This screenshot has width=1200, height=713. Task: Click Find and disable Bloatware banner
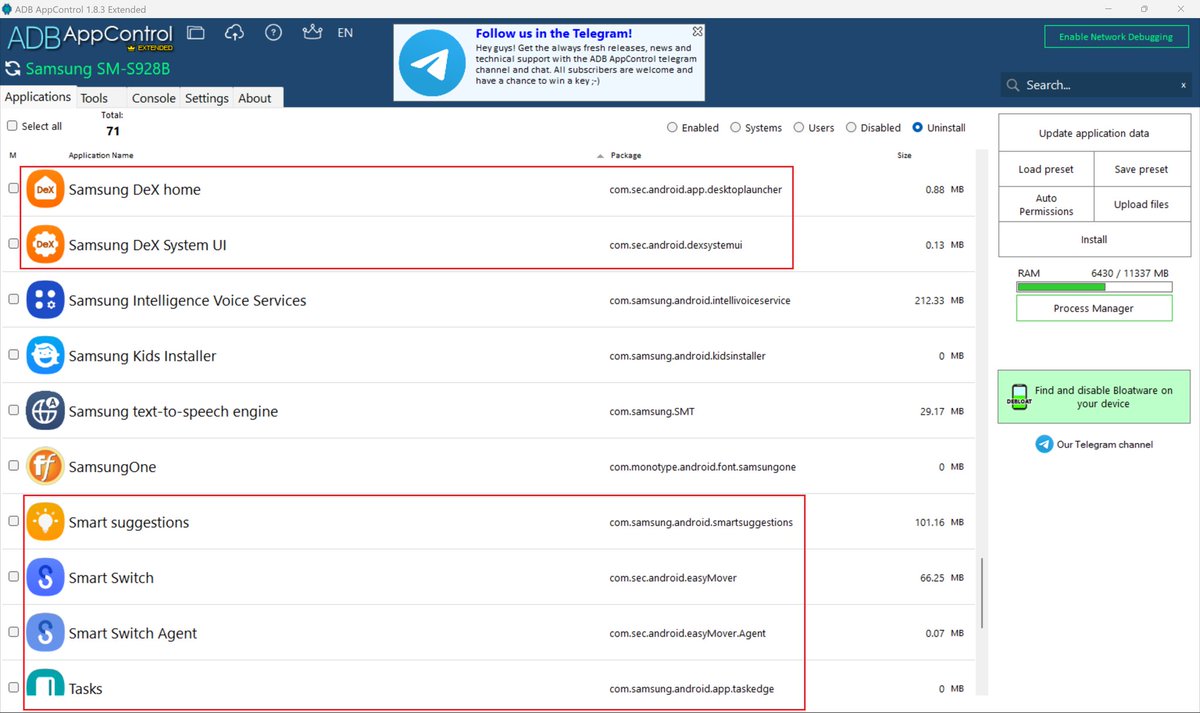1094,397
